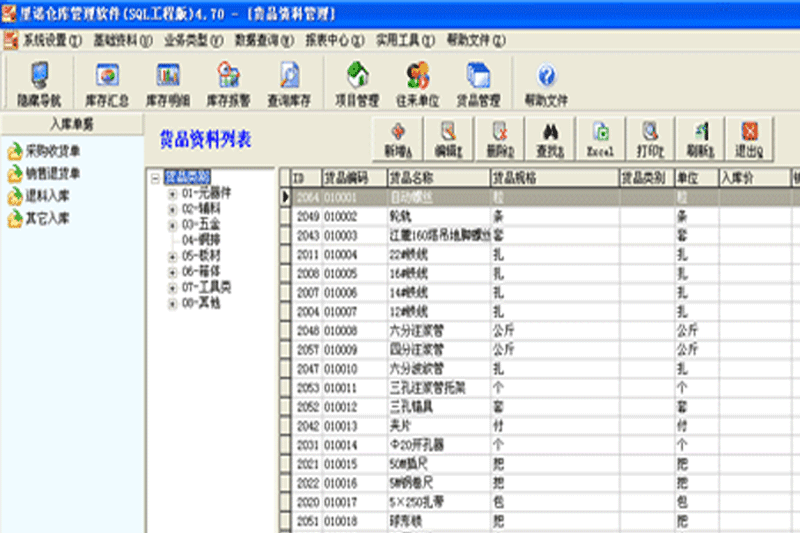Open the 业务类型 menu
Viewport: 800px width, 533px height.
[193, 40]
